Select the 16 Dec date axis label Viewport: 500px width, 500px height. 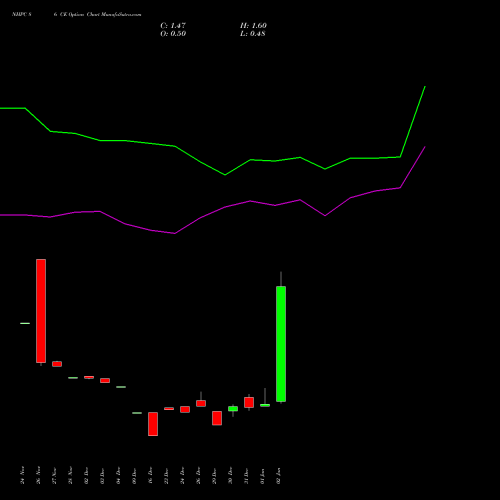pos(150,476)
